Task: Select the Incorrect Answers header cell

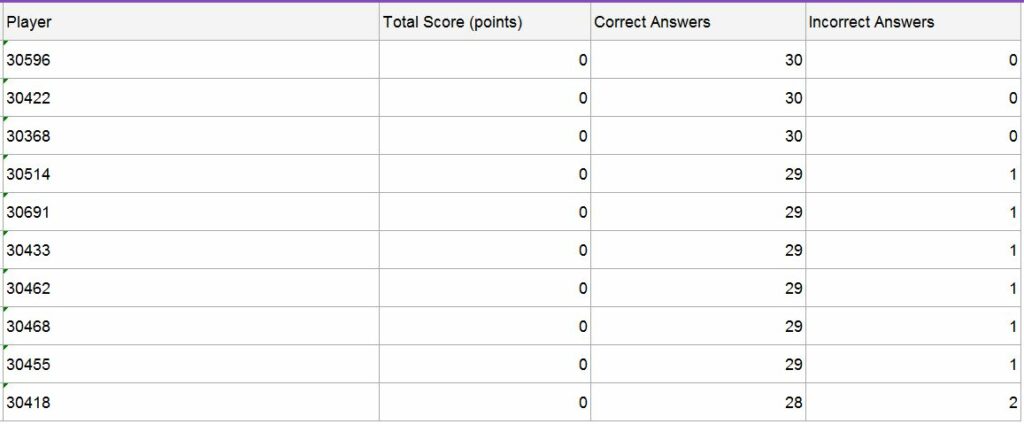Action: 913,22
